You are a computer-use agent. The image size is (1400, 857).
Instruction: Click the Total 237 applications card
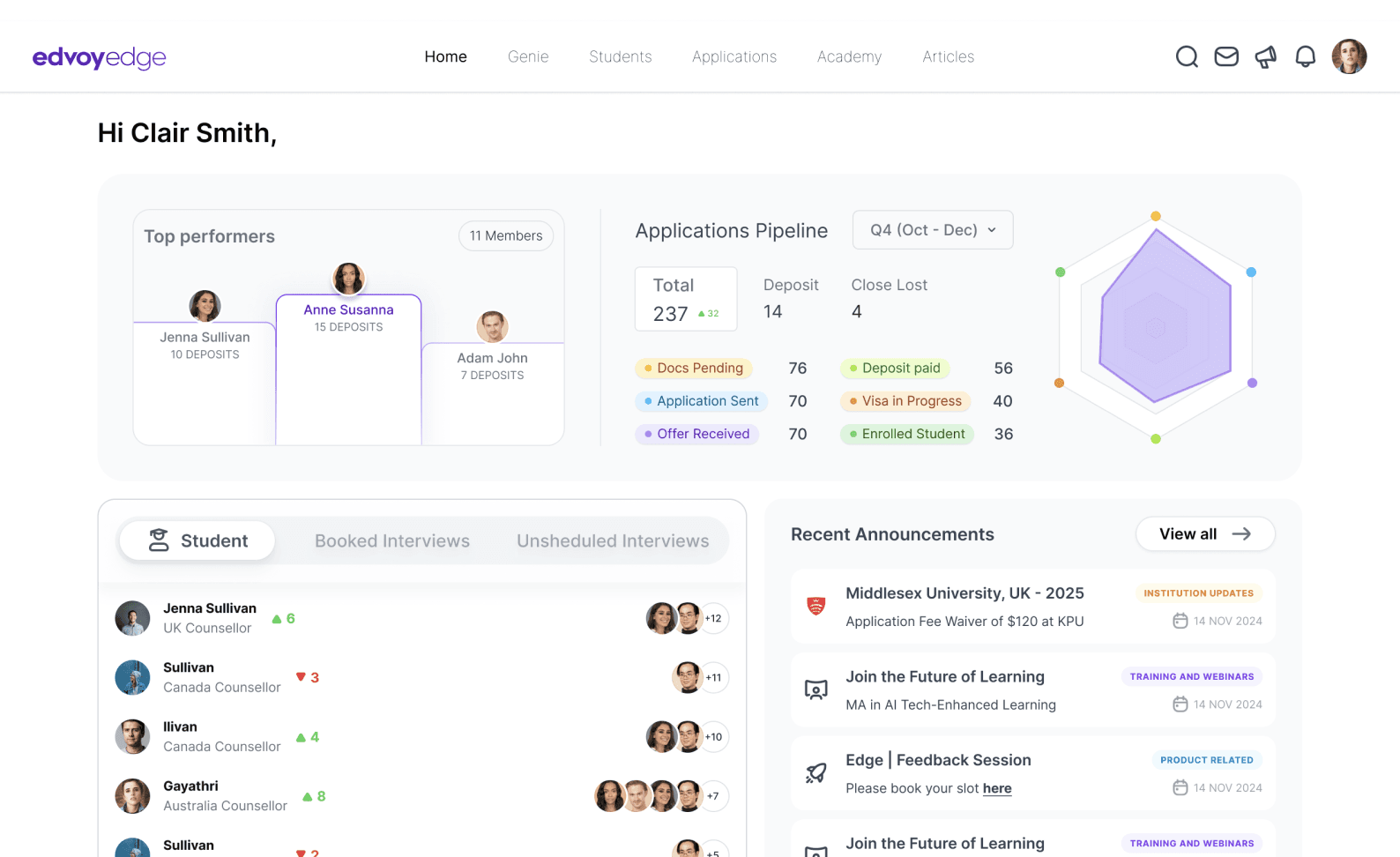686,299
